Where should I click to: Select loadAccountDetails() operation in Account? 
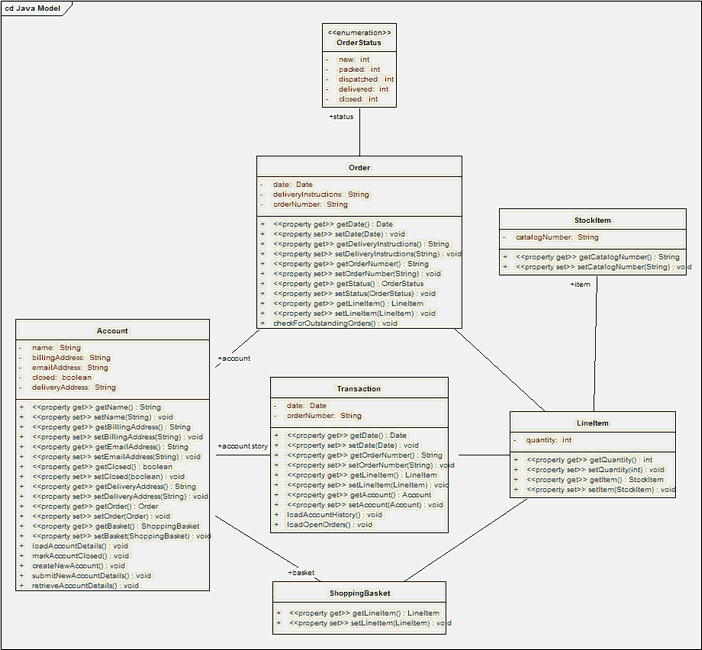pyautogui.click(x=80, y=546)
